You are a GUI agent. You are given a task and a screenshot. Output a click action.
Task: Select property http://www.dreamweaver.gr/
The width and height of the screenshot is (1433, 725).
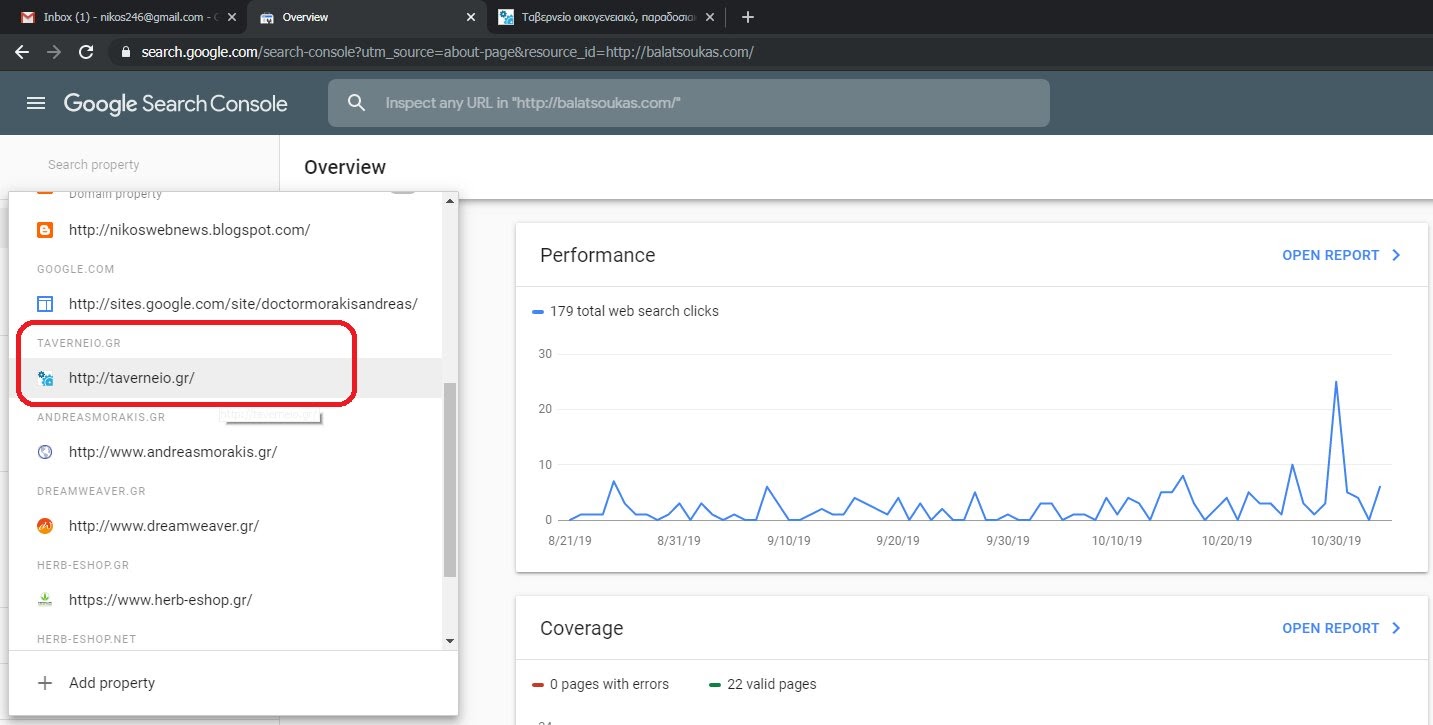226,526
